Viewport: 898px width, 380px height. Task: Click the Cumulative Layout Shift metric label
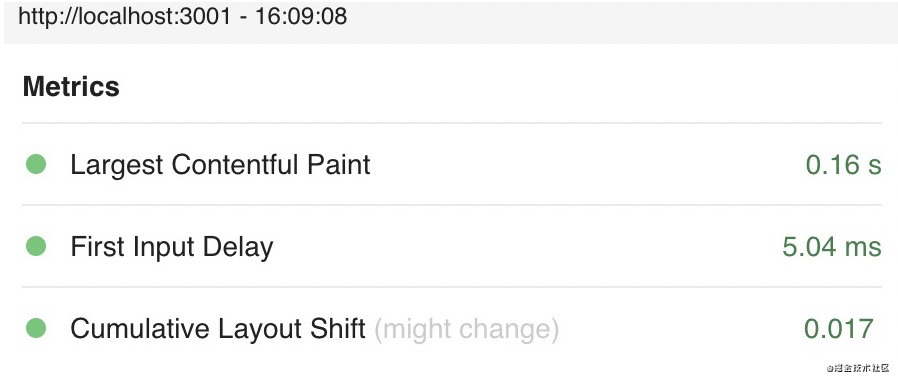(218, 329)
